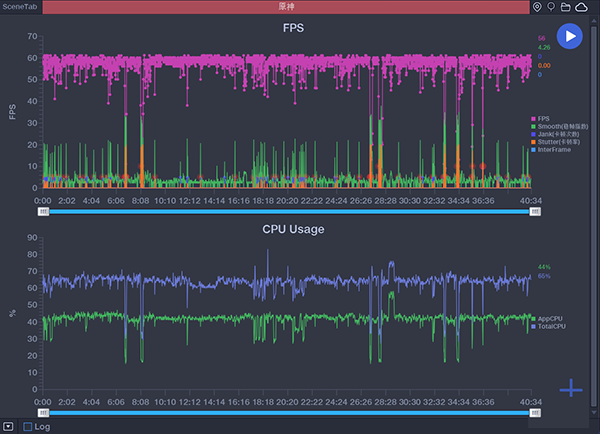Click the blue play button
Screen dimensions: 600x434
pyautogui.click(x=569, y=36)
